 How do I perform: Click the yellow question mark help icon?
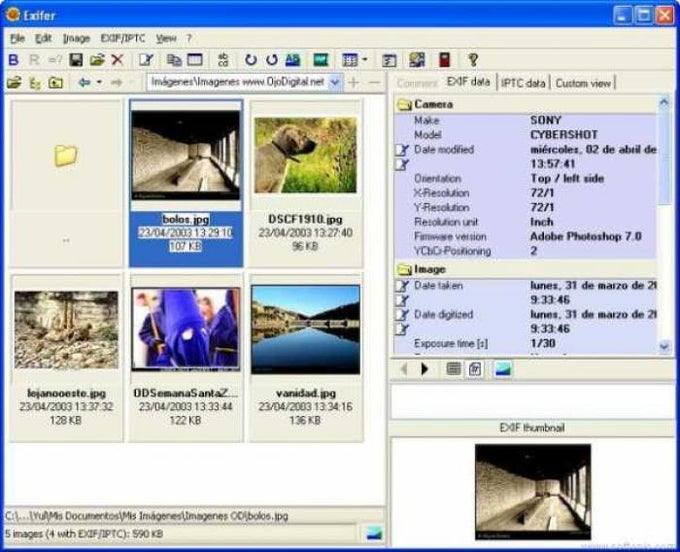473,60
